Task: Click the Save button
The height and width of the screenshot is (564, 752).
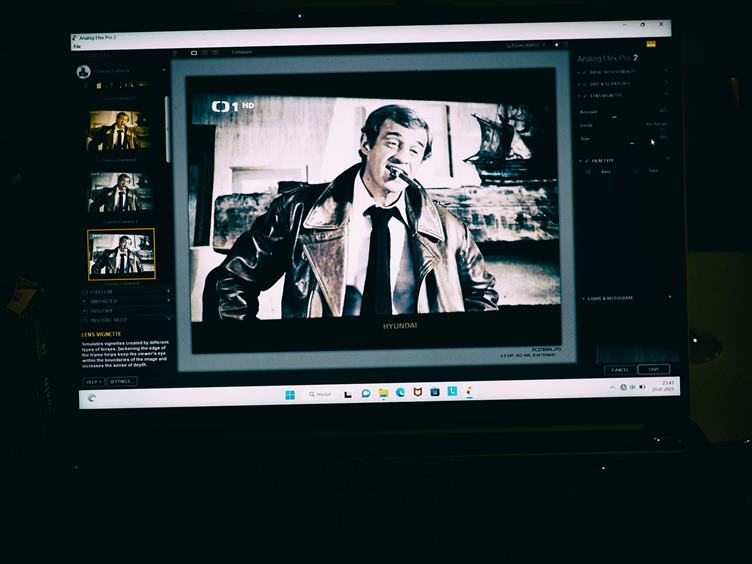Action: click(654, 370)
